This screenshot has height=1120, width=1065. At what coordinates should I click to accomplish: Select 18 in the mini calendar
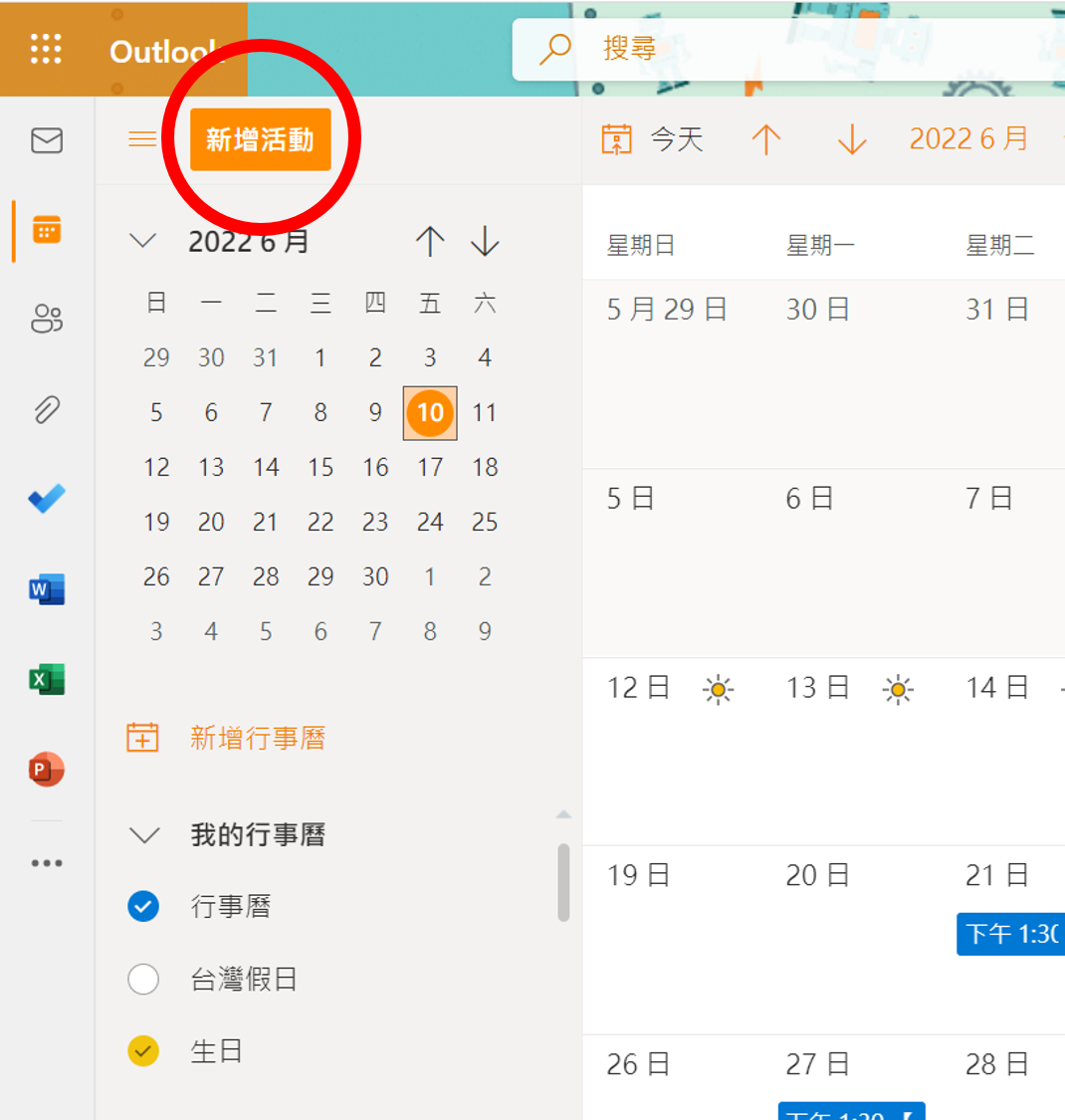[485, 468]
